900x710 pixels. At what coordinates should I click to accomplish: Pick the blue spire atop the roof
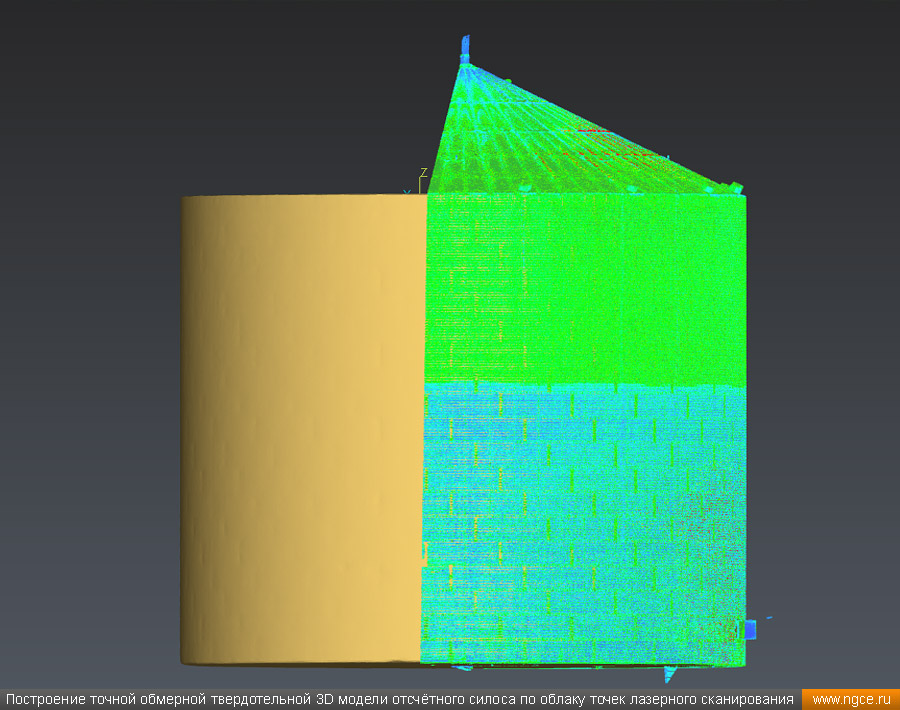pos(465,49)
